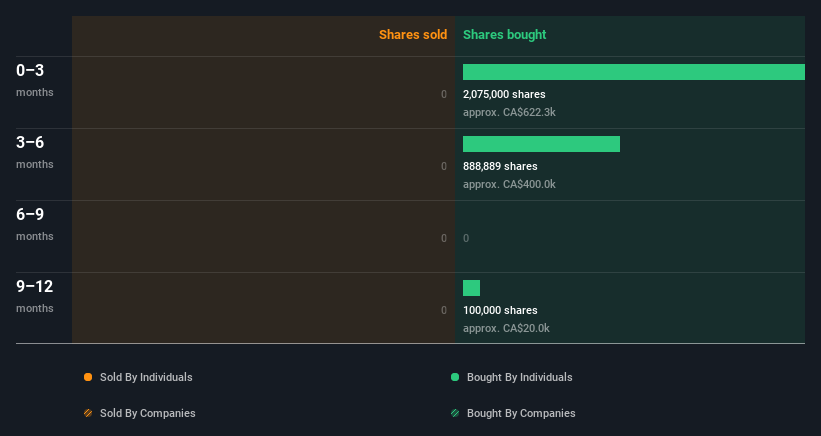Select the 'Bought By Companies' legend label

(x=521, y=413)
